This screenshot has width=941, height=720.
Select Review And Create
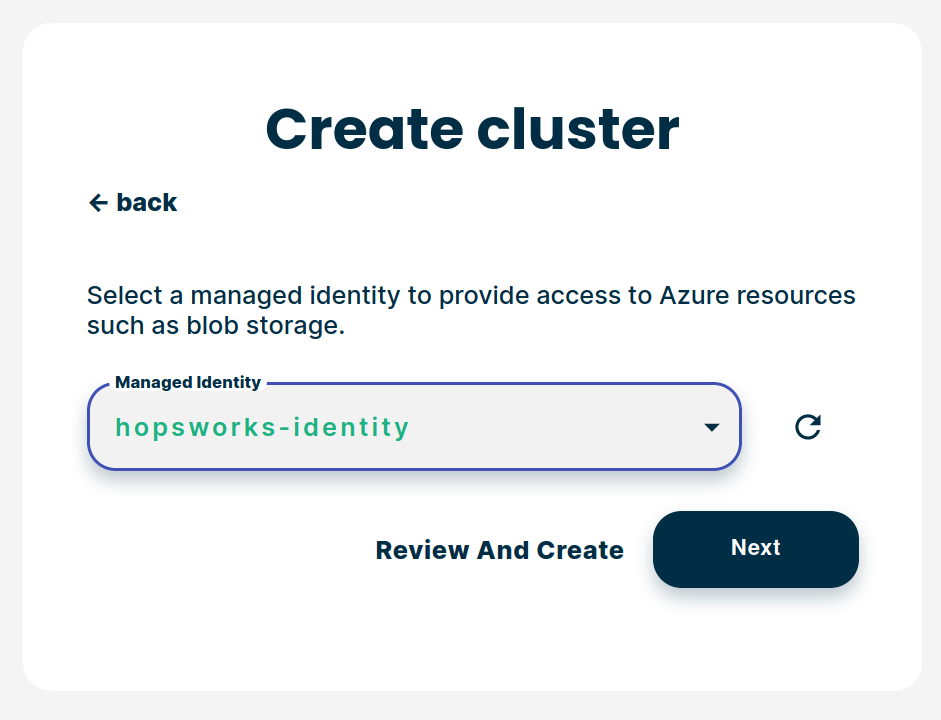(x=499, y=550)
